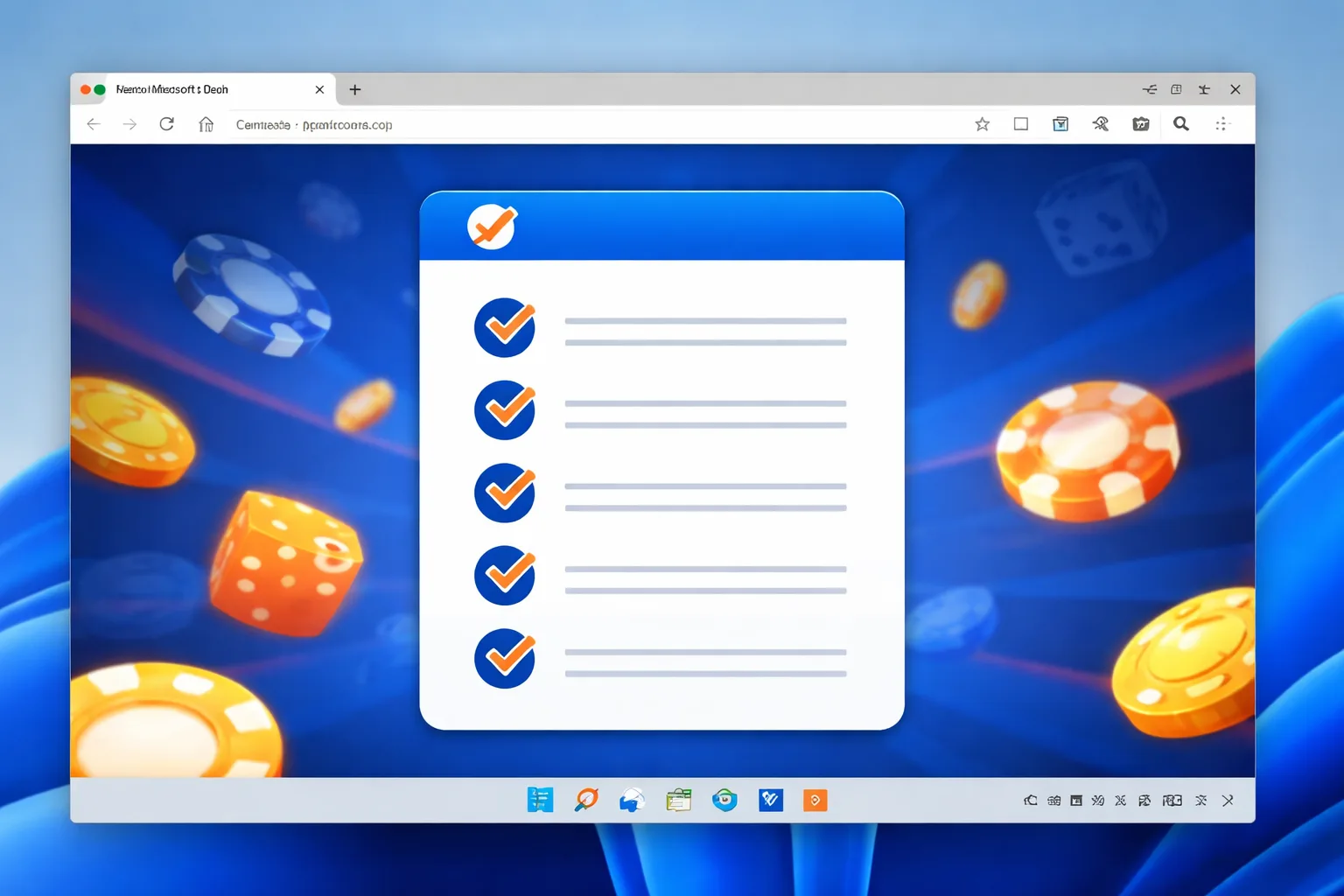Open search with the magnifier toolbar icon
The image size is (1344, 896).
pos(1181,124)
